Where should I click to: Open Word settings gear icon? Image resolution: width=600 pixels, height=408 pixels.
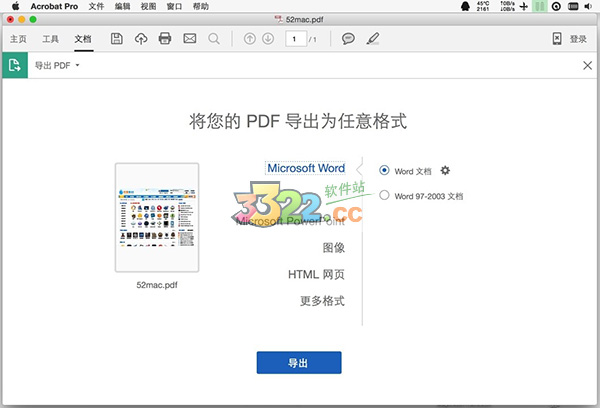point(445,170)
